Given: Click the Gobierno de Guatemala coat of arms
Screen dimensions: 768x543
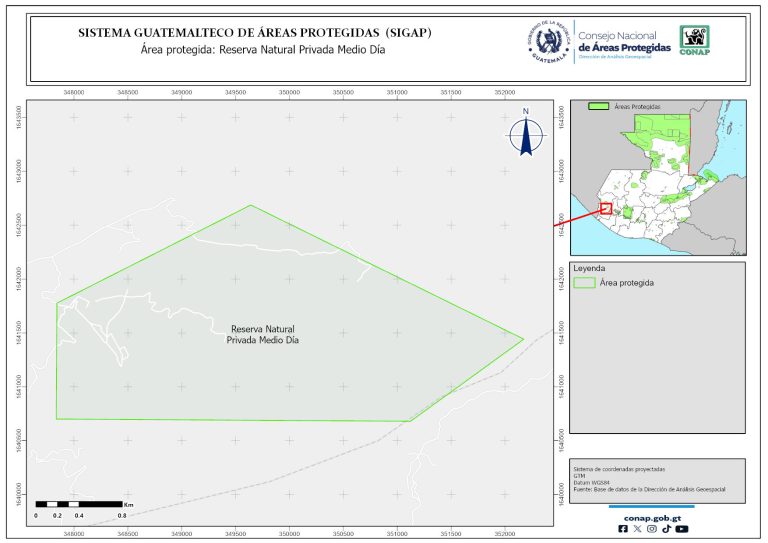Looking at the screenshot, I should (x=548, y=41).
